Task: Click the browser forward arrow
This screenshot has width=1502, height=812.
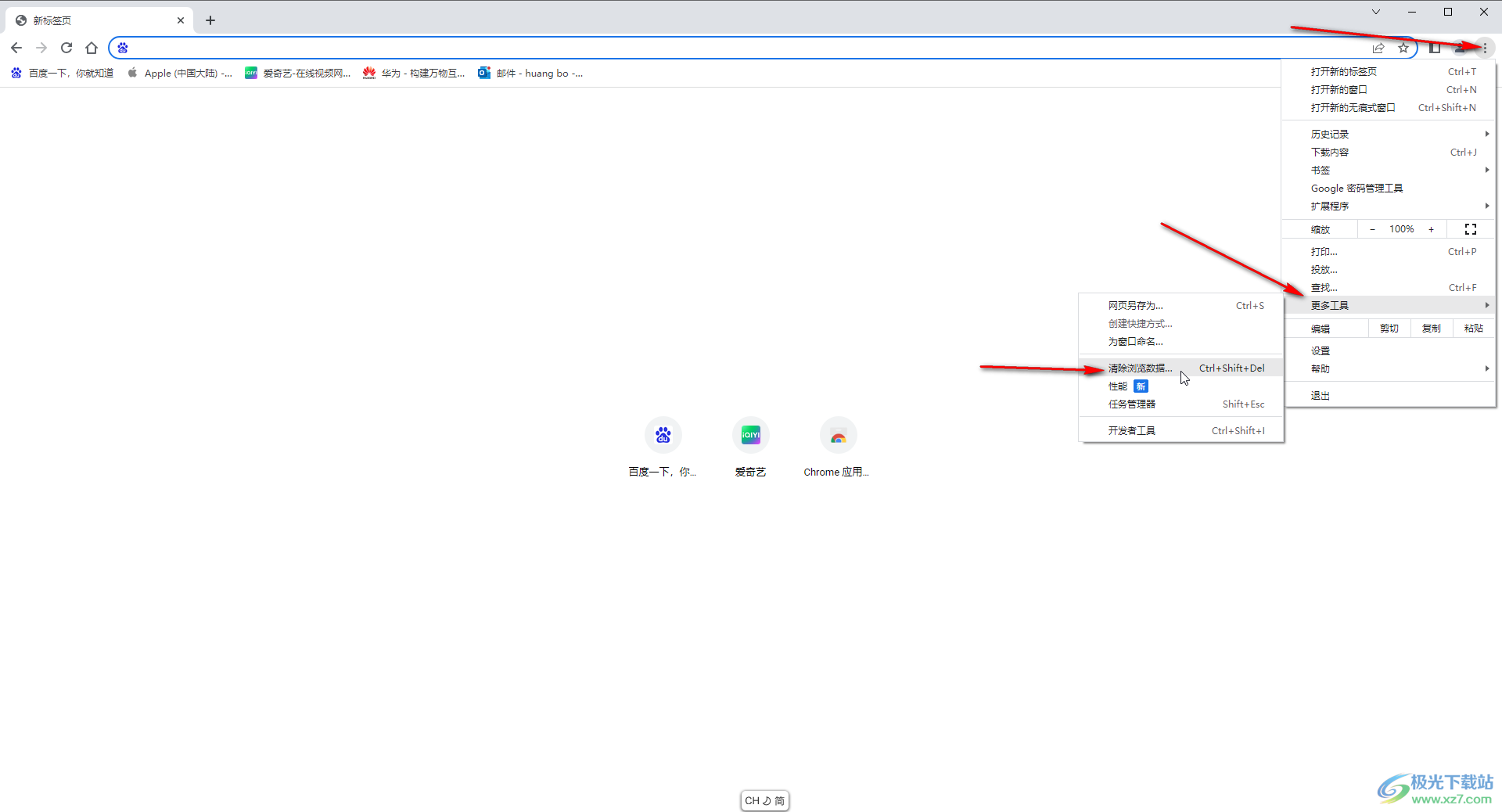Action: tap(41, 48)
